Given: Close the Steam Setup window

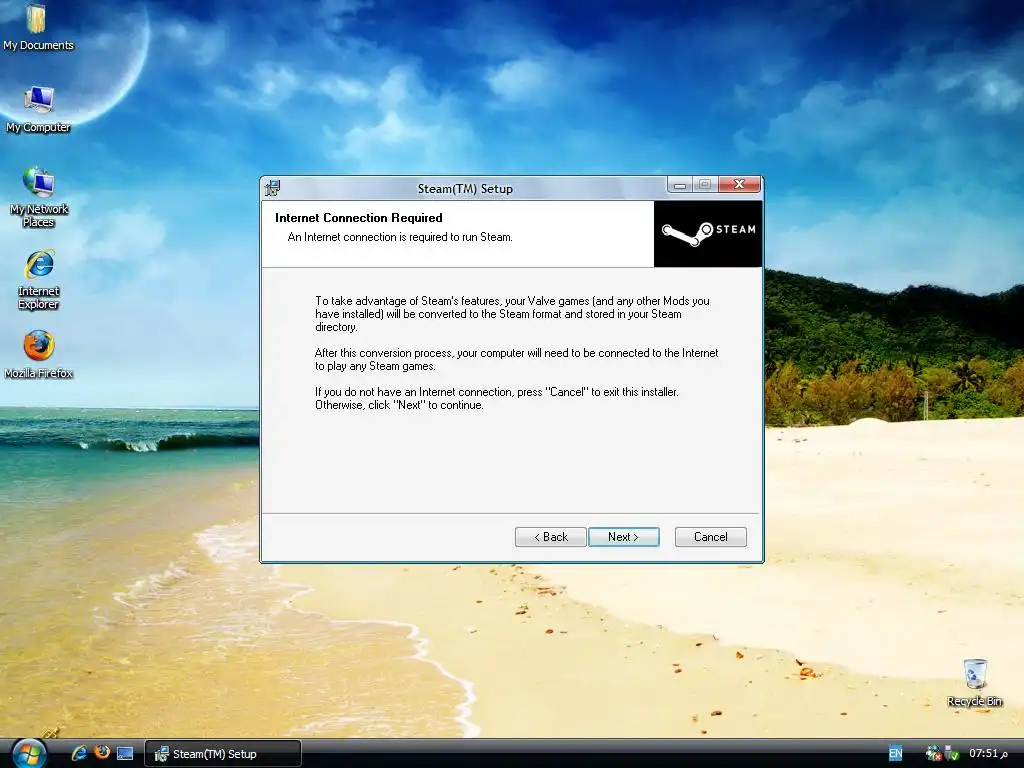Looking at the screenshot, I should point(739,185).
